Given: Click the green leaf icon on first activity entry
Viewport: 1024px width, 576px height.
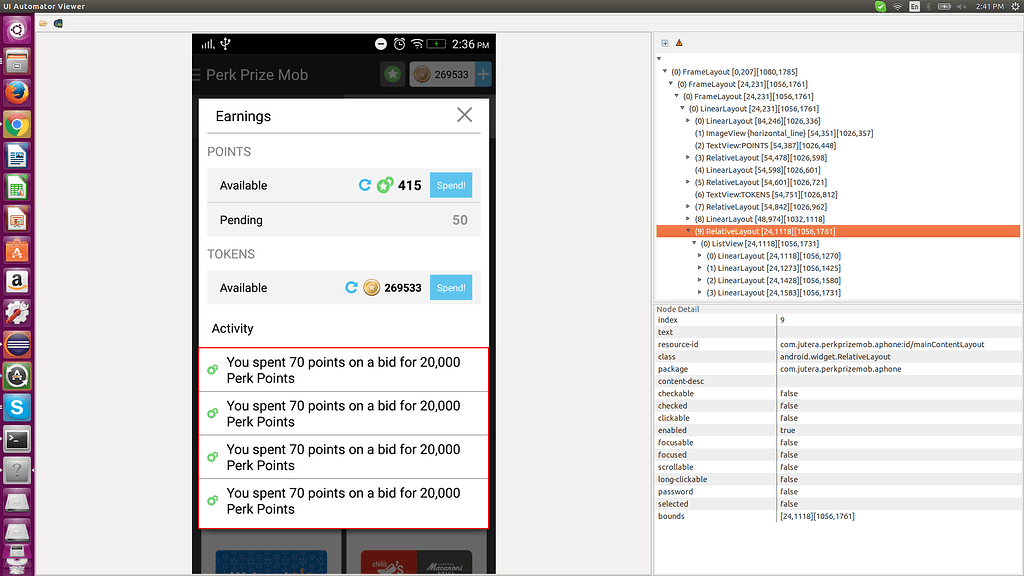Looking at the screenshot, I should [211, 369].
